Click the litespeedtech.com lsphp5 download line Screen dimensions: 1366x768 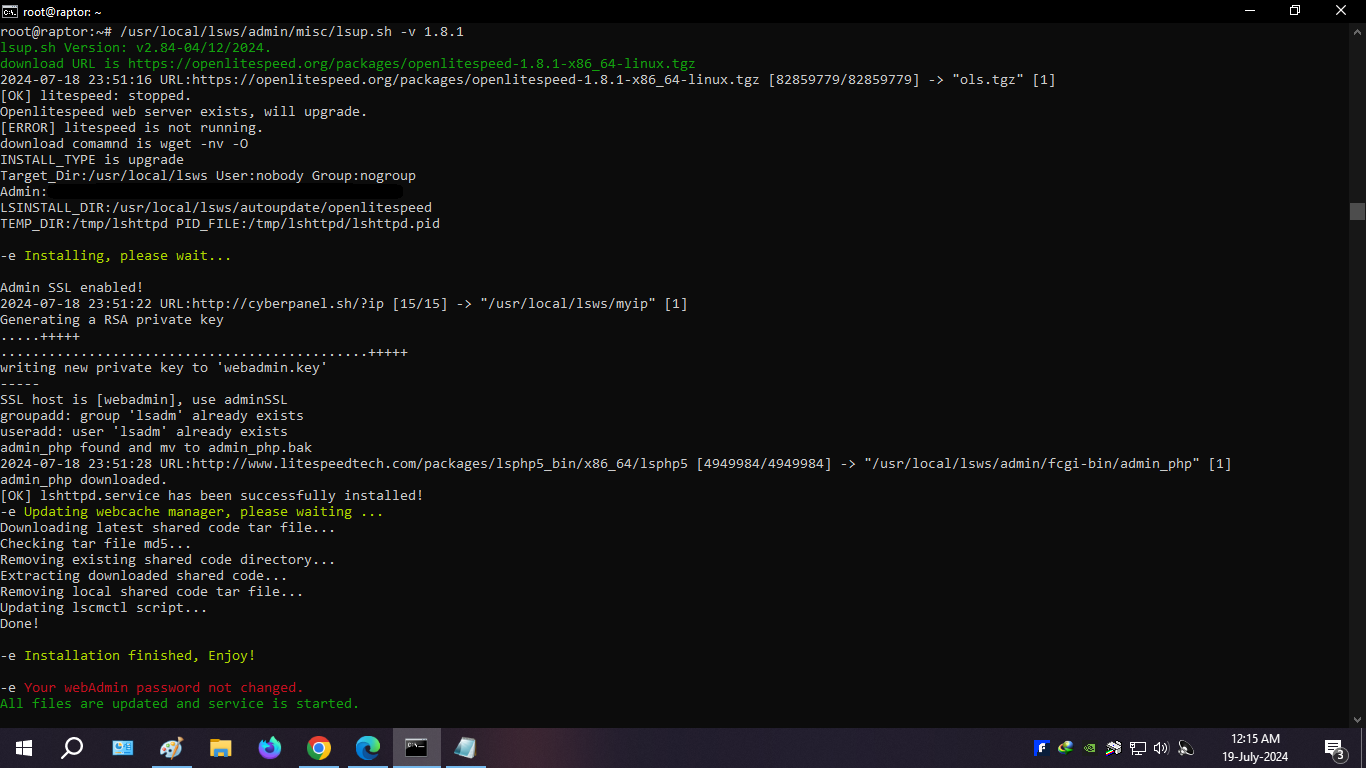616,464
